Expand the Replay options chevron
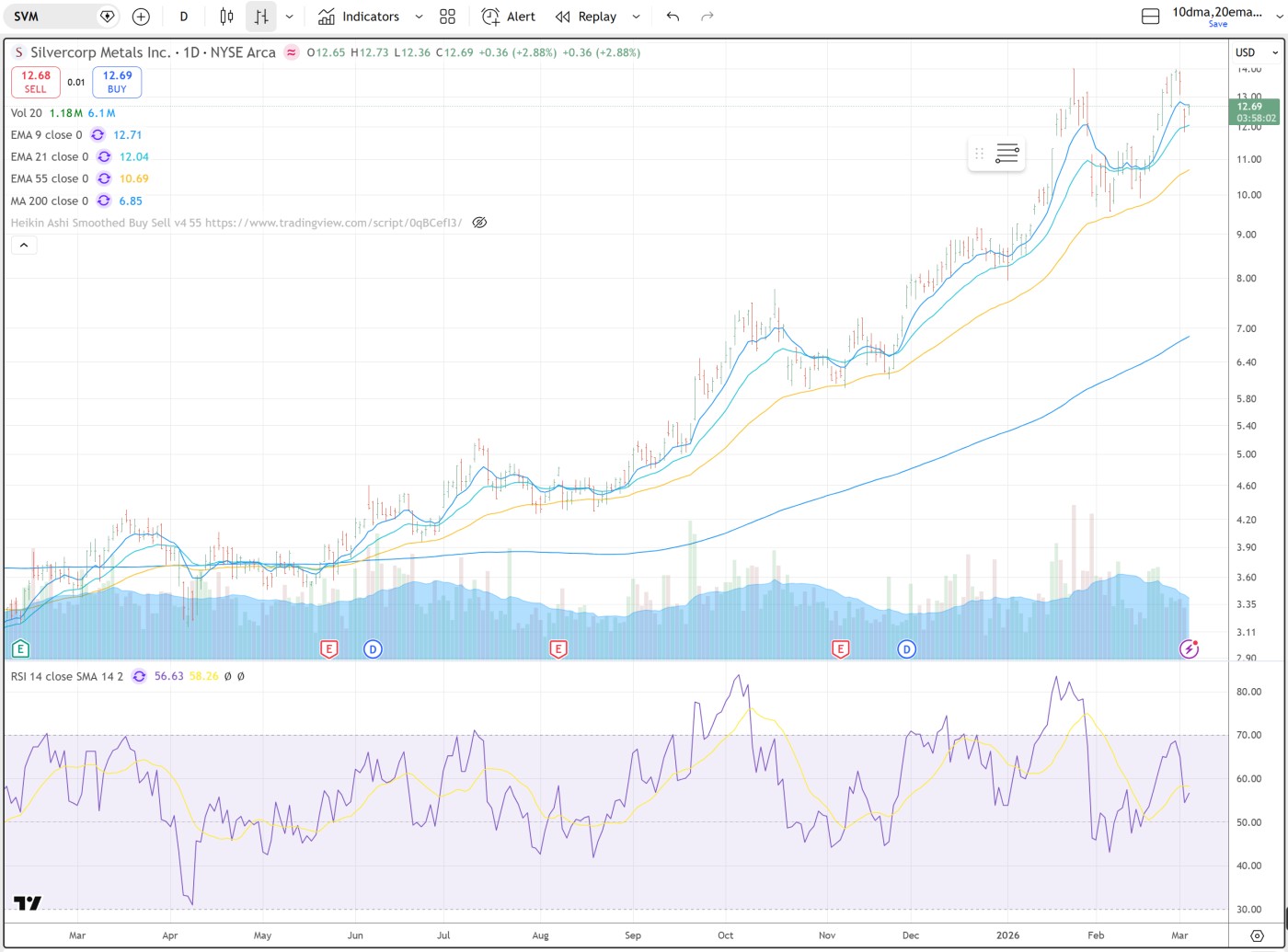Screen dimensions: 1288x952 (636, 17)
